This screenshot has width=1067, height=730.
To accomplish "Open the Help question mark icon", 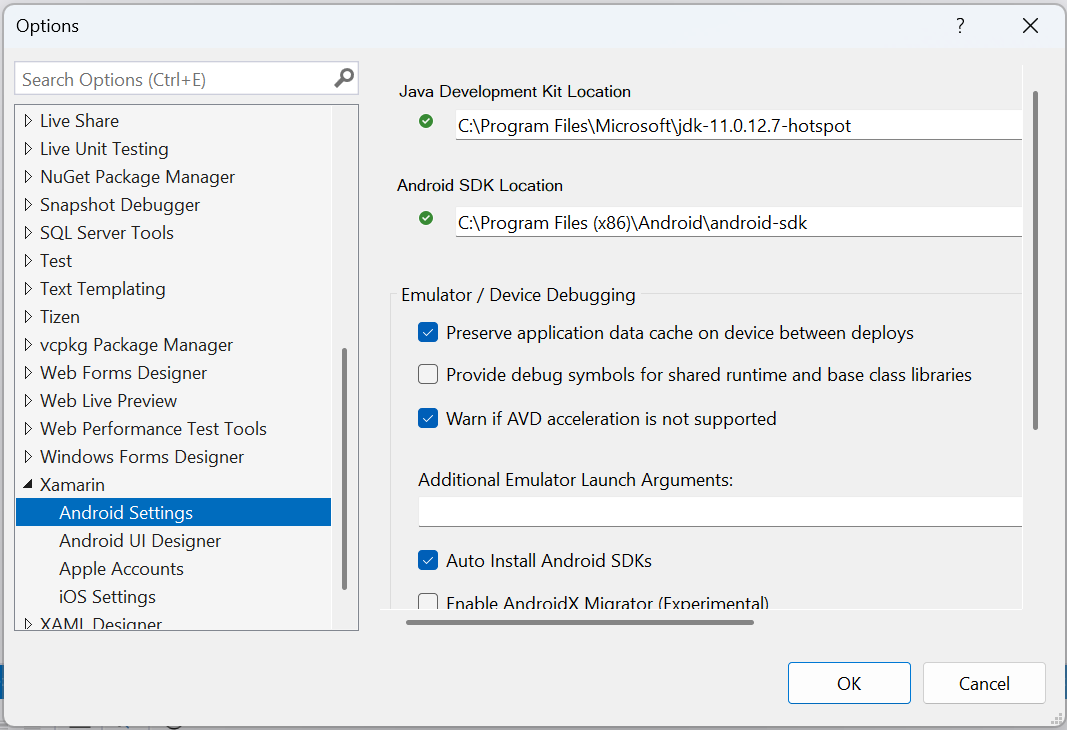I will click(x=960, y=26).
